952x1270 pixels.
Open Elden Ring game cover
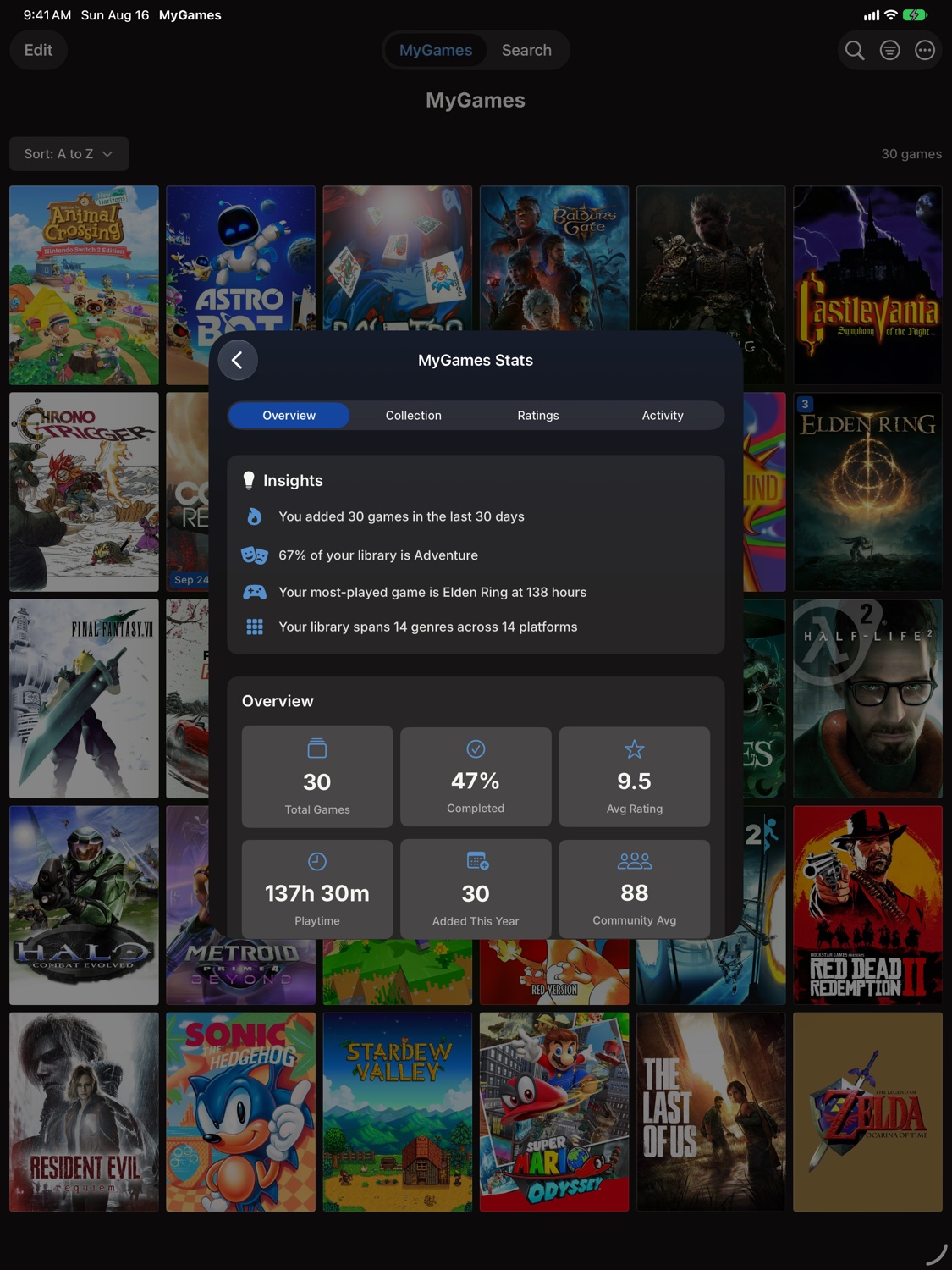point(867,492)
